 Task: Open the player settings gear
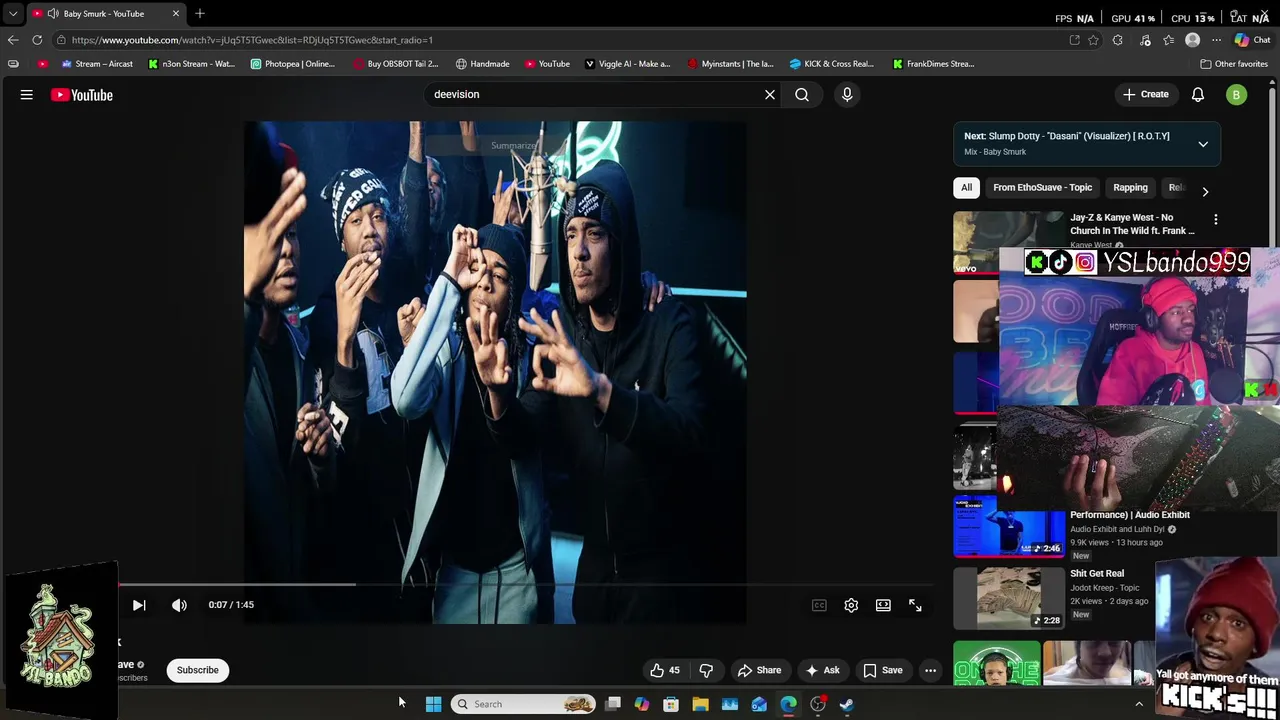coord(851,605)
